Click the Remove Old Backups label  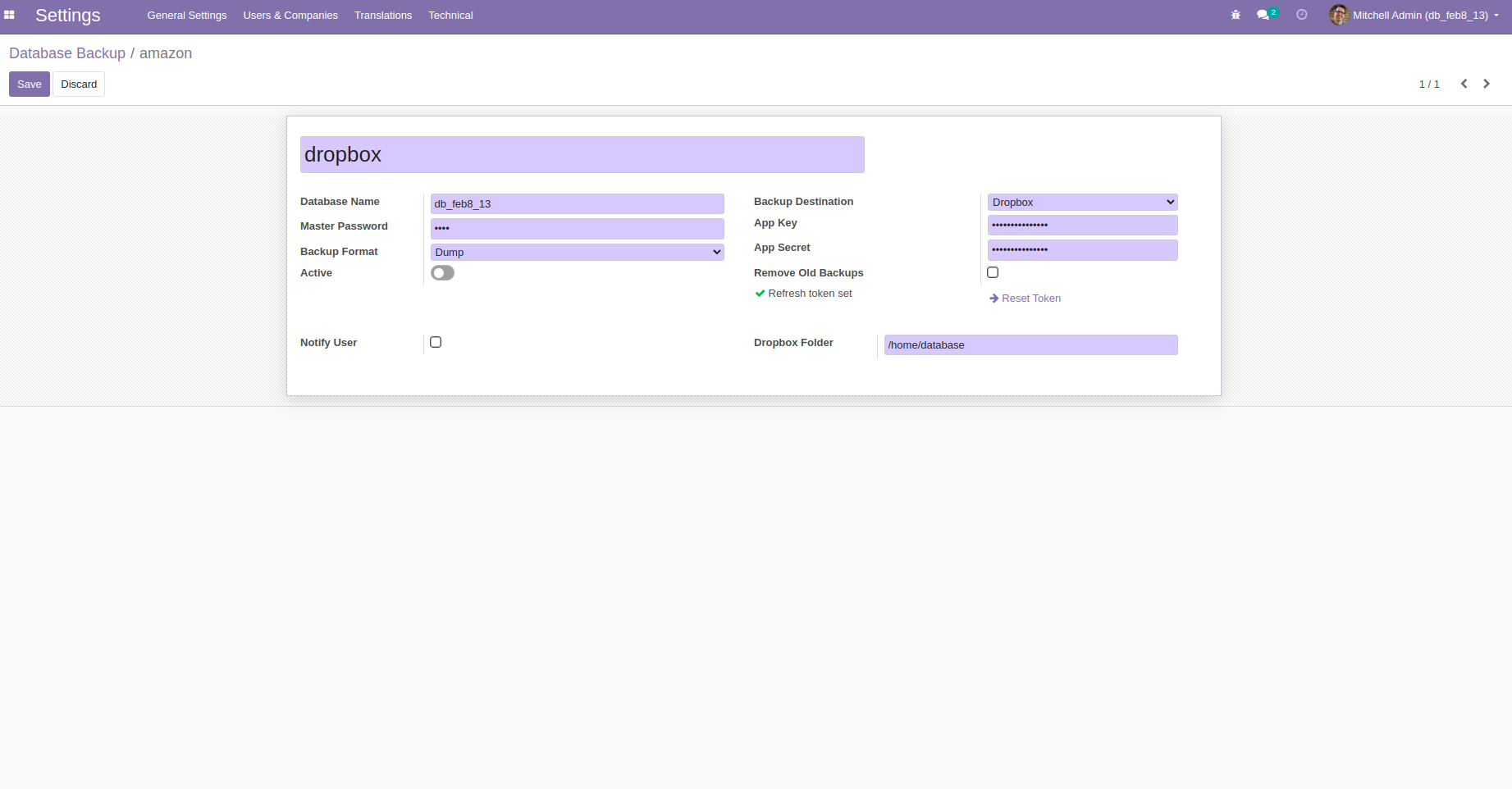point(809,273)
